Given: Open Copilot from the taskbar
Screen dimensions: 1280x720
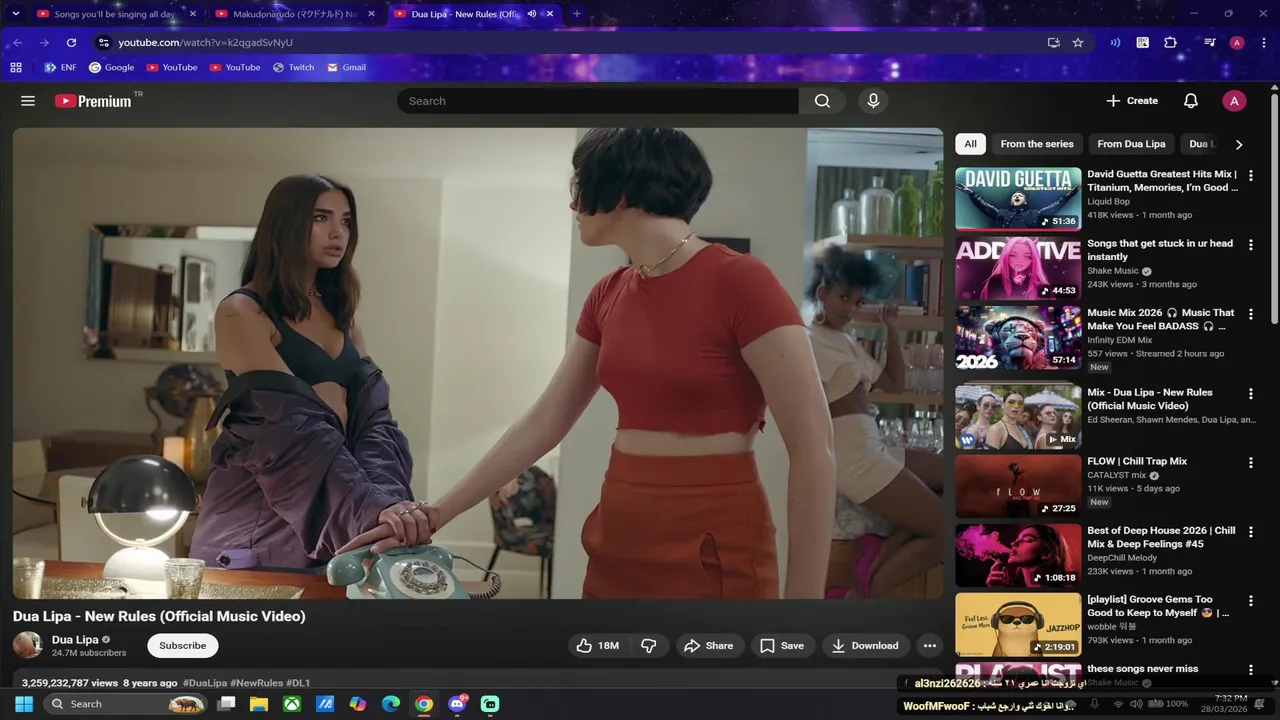Looking at the screenshot, I should pos(358,704).
